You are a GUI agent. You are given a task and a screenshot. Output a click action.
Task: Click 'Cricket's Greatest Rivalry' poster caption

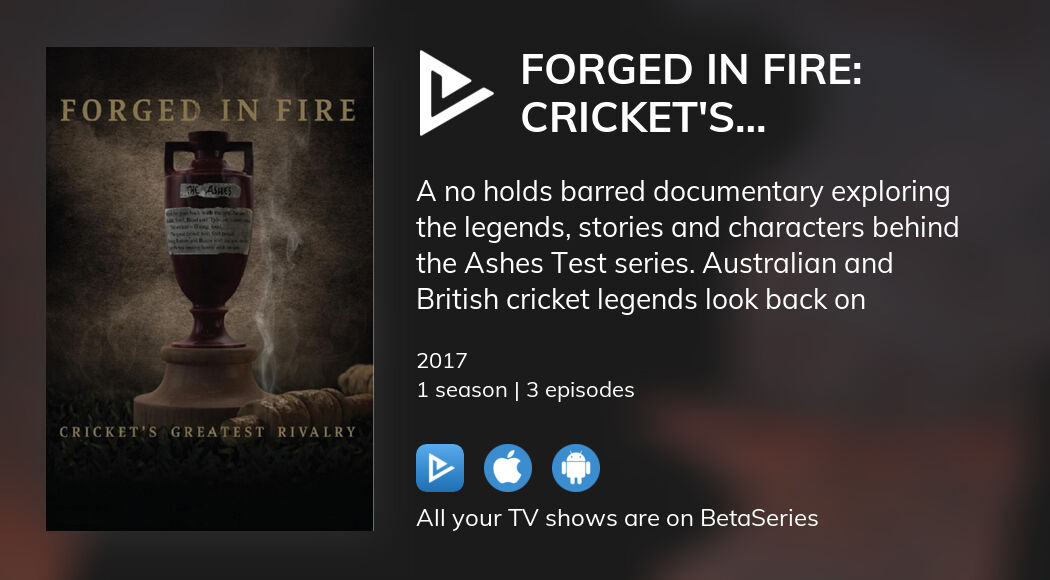click(208, 432)
